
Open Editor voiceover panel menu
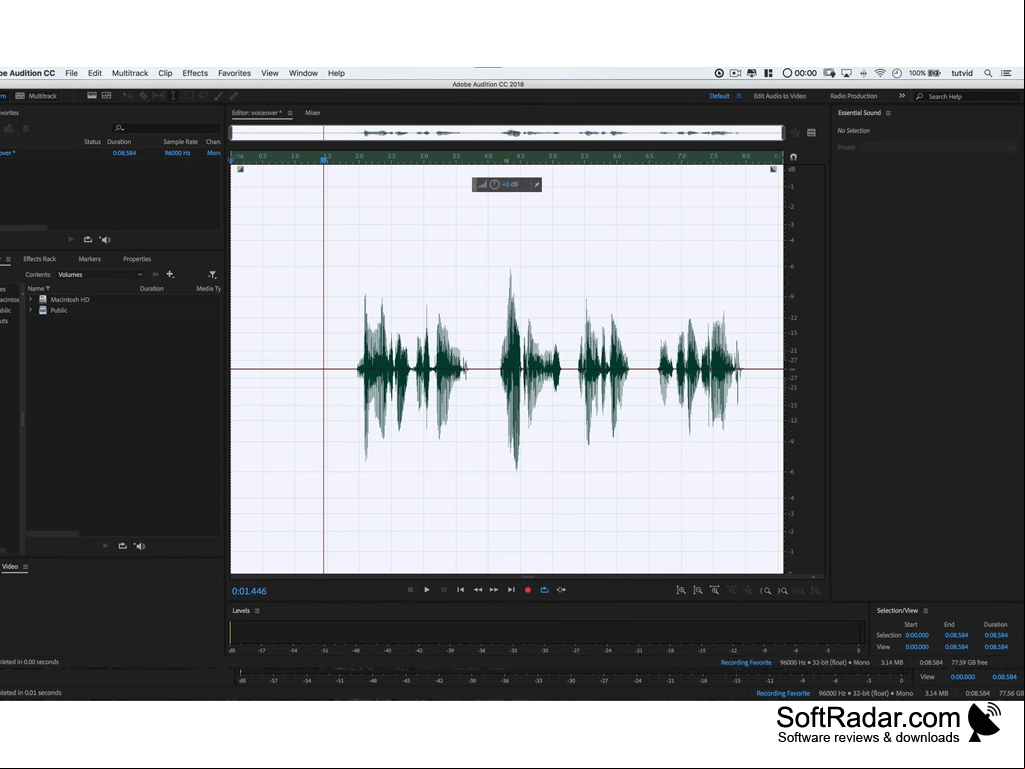pyautogui.click(x=290, y=112)
